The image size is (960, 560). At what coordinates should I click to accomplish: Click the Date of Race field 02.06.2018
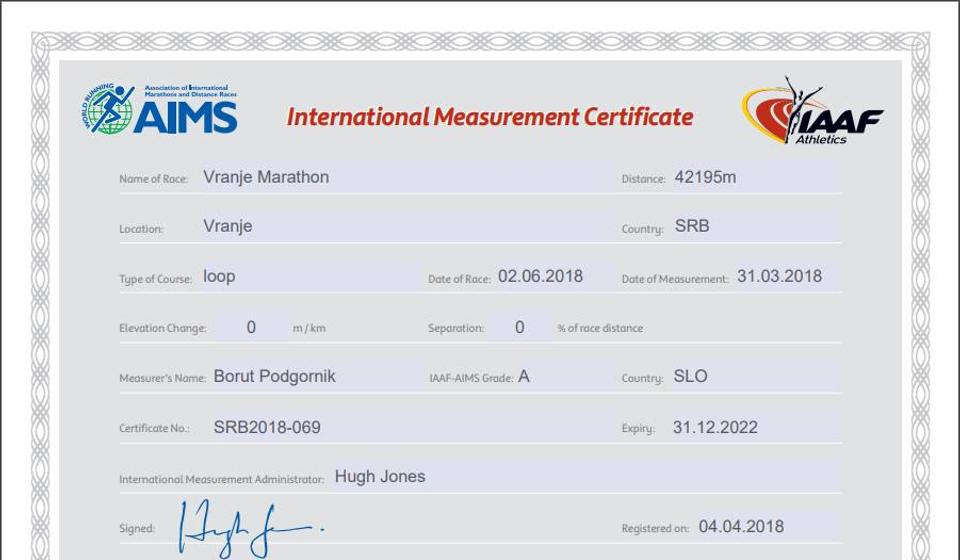(545, 277)
